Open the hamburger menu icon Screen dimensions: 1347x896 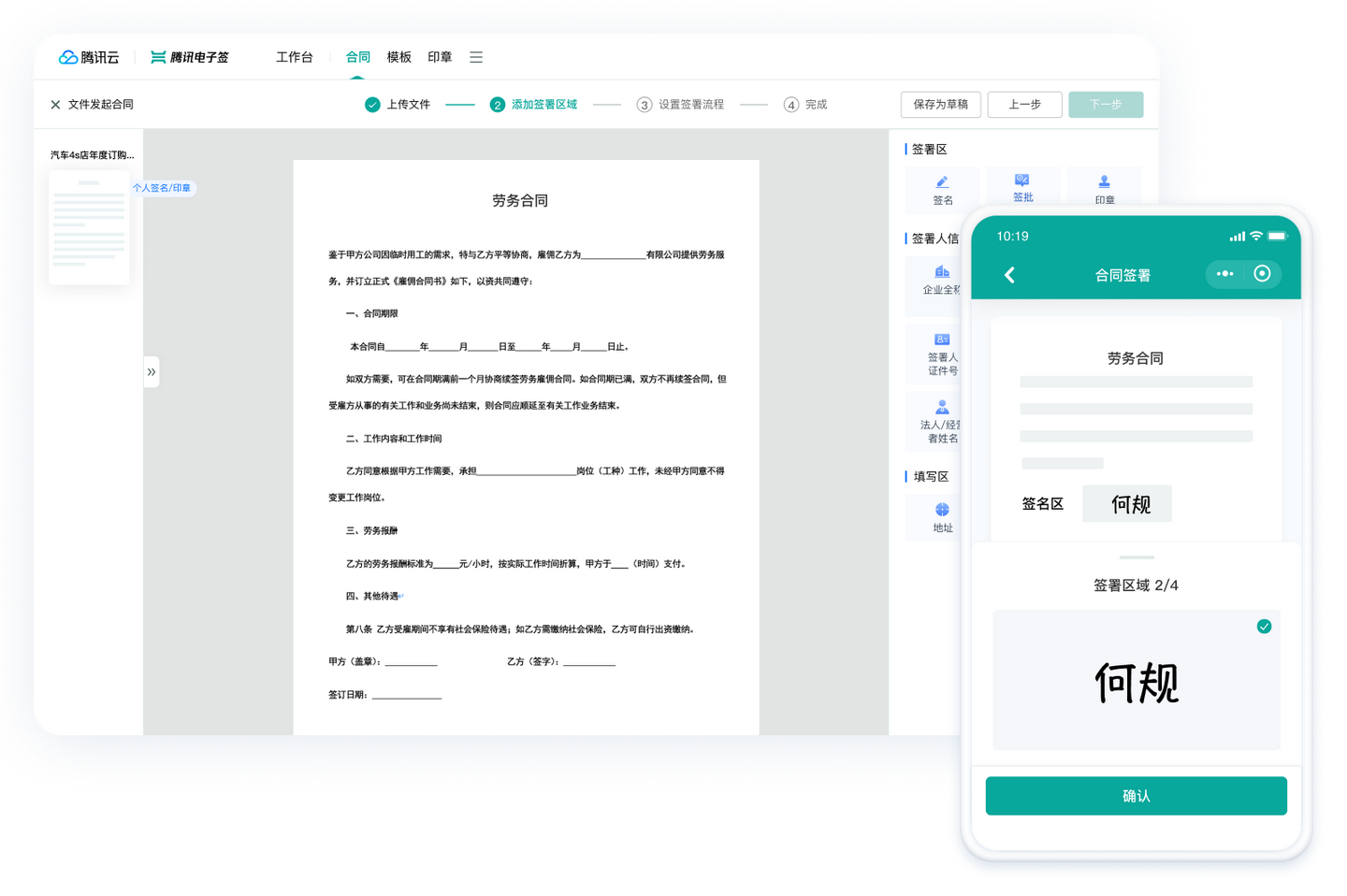(x=476, y=57)
